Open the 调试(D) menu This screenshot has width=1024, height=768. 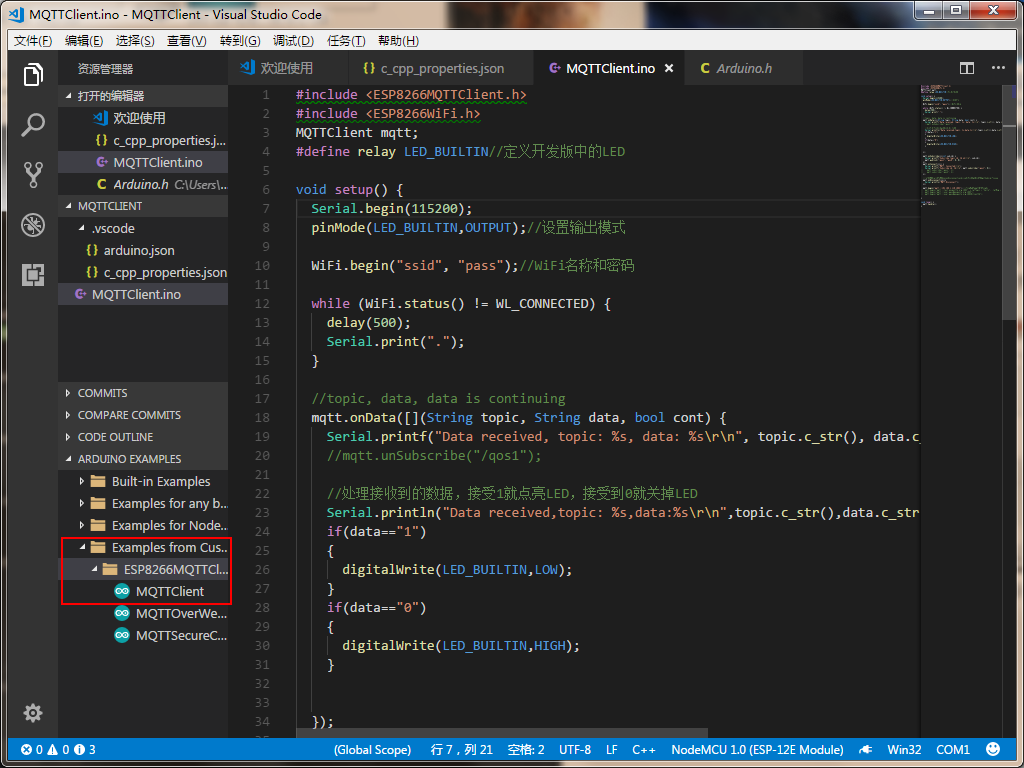click(293, 40)
